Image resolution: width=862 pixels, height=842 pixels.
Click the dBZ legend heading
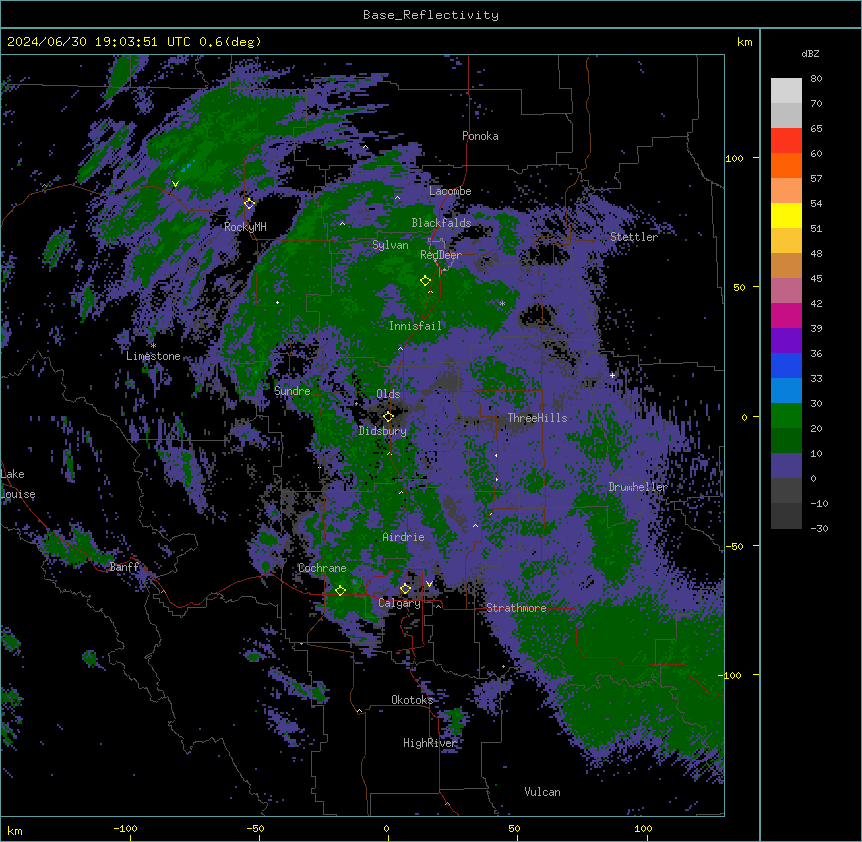pyautogui.click(x=810, y=53)
